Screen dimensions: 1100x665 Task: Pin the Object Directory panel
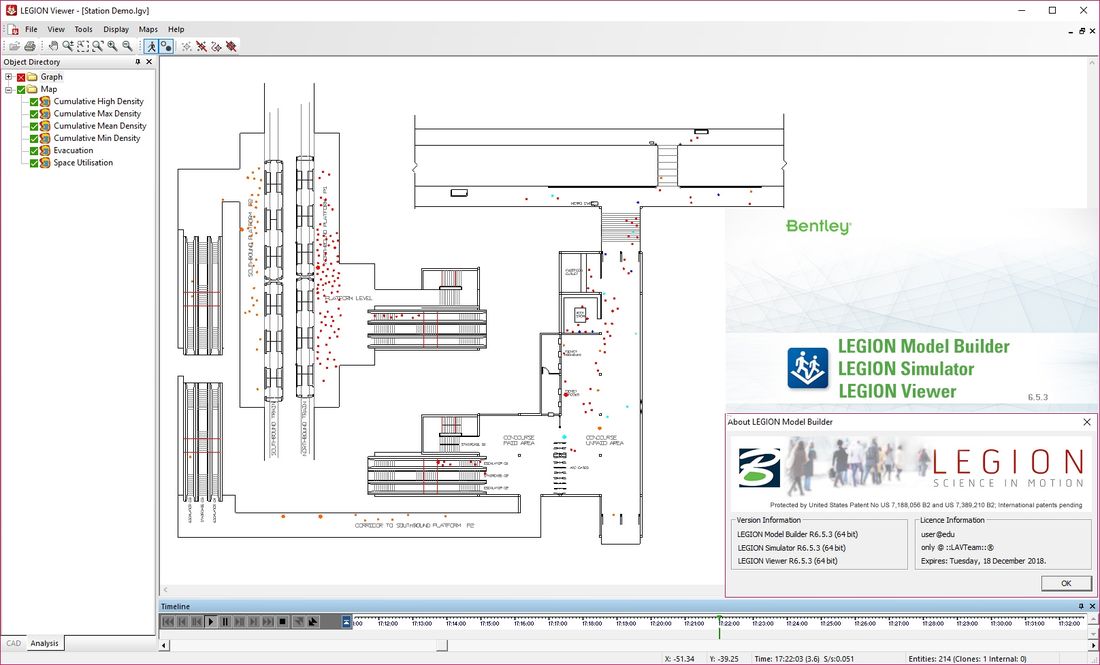138,62
